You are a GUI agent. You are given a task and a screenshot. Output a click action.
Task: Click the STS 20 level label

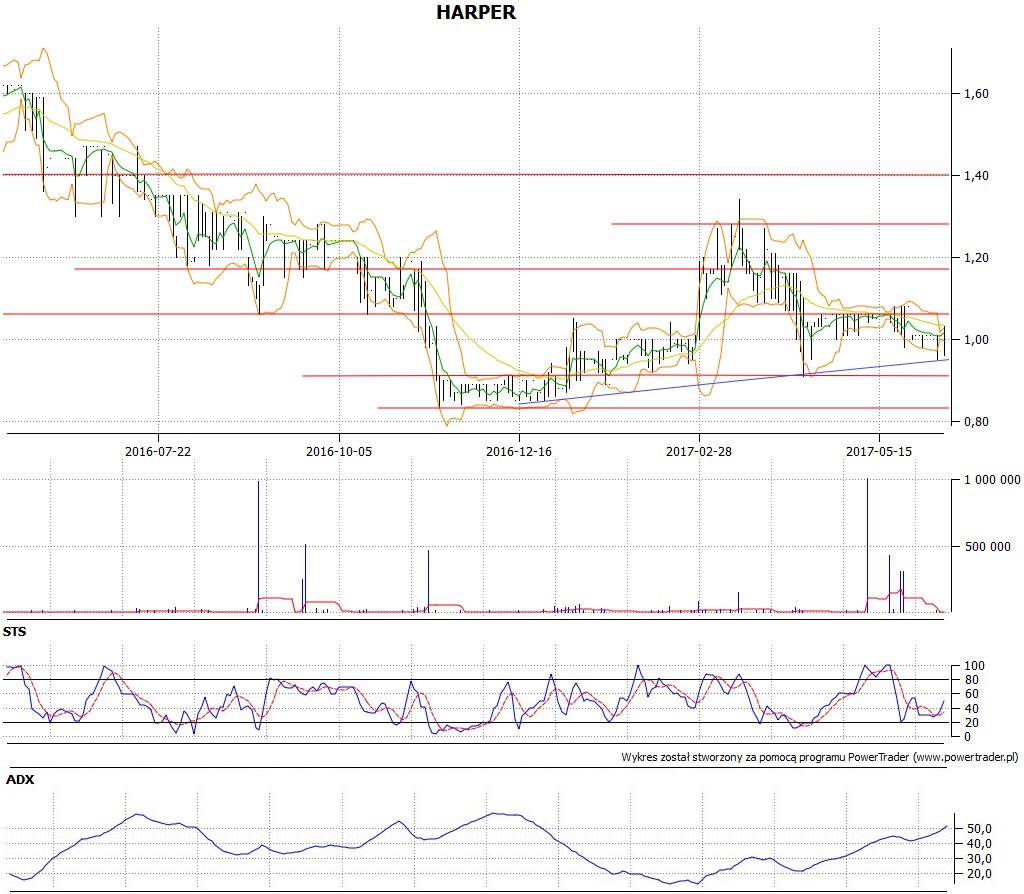pyautogui.click(x=972, y=722)
